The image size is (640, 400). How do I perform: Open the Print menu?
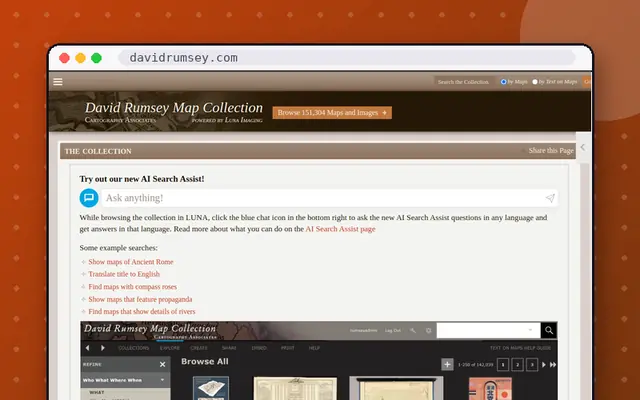tap(288, 348)
